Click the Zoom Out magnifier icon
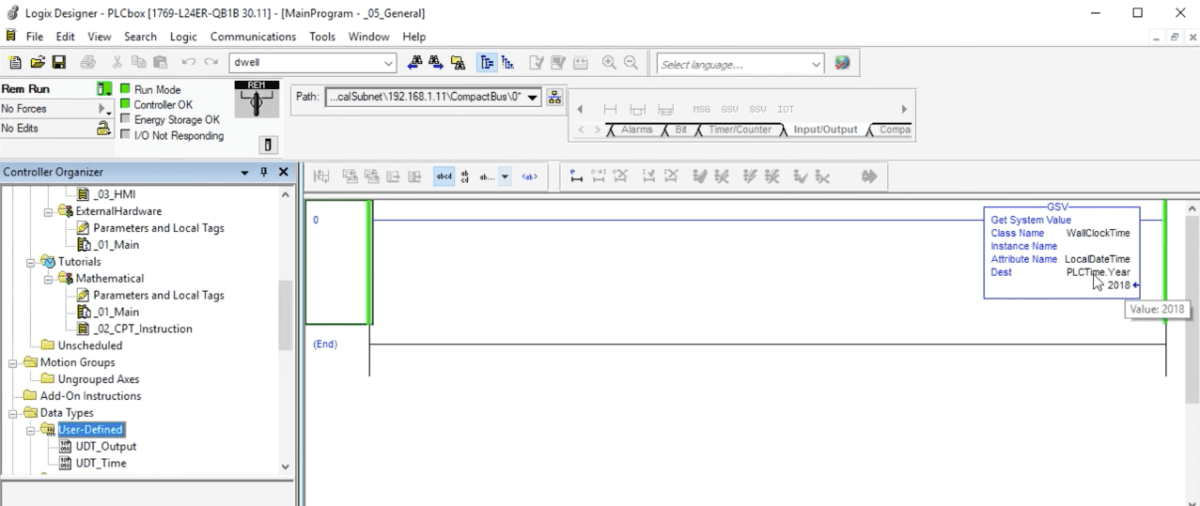The image size is (1200, 506). (631, 63)
